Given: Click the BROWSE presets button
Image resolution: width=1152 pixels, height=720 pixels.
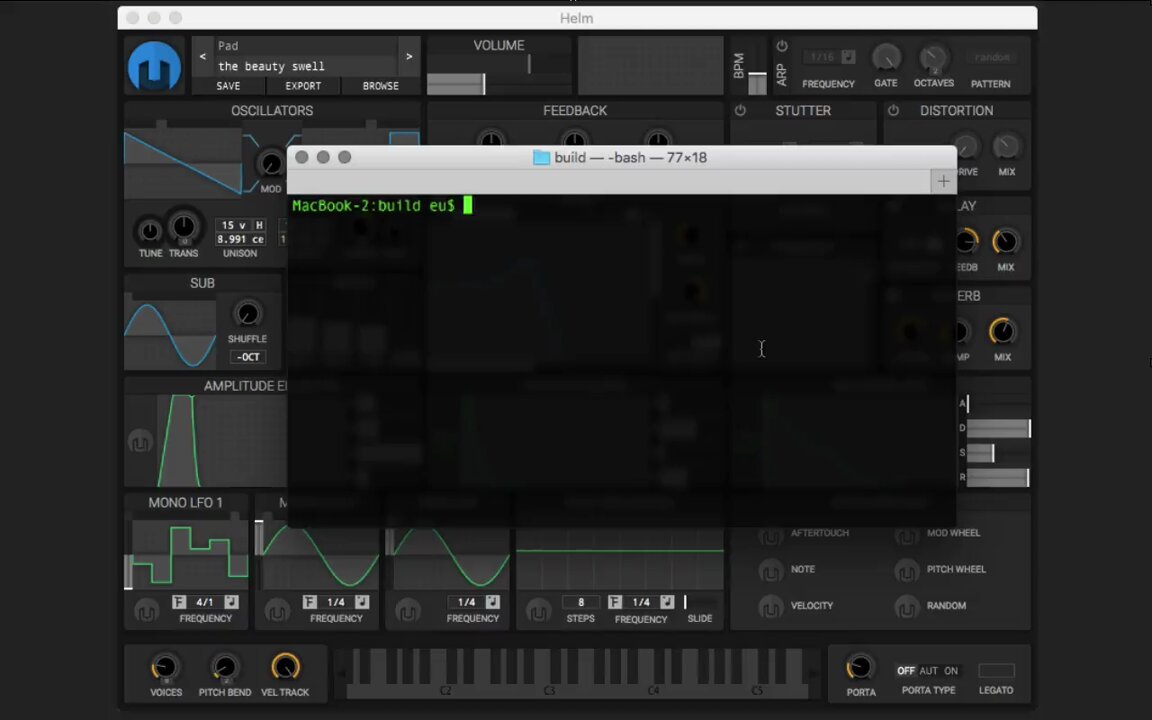Looking at the screenshot, I should (x=381, y=86).
